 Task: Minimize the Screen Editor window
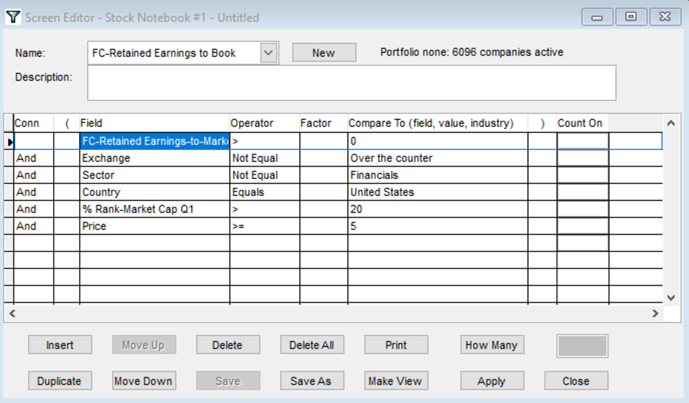[x=597, y=17]
